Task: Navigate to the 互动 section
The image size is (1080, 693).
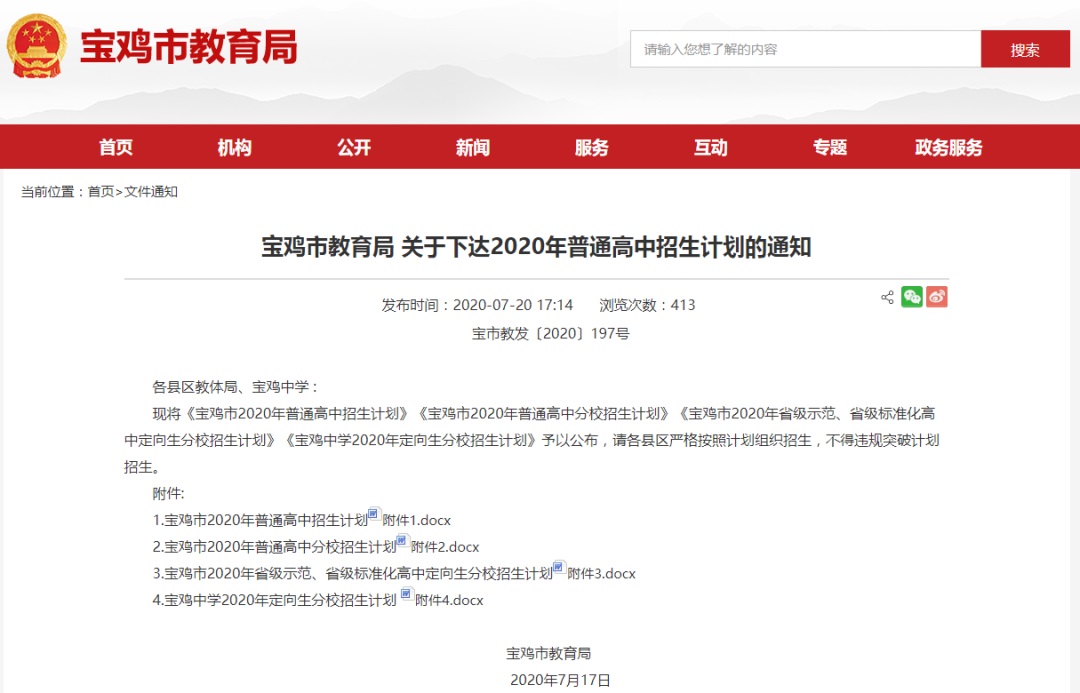Action: [x=711, y=148]
